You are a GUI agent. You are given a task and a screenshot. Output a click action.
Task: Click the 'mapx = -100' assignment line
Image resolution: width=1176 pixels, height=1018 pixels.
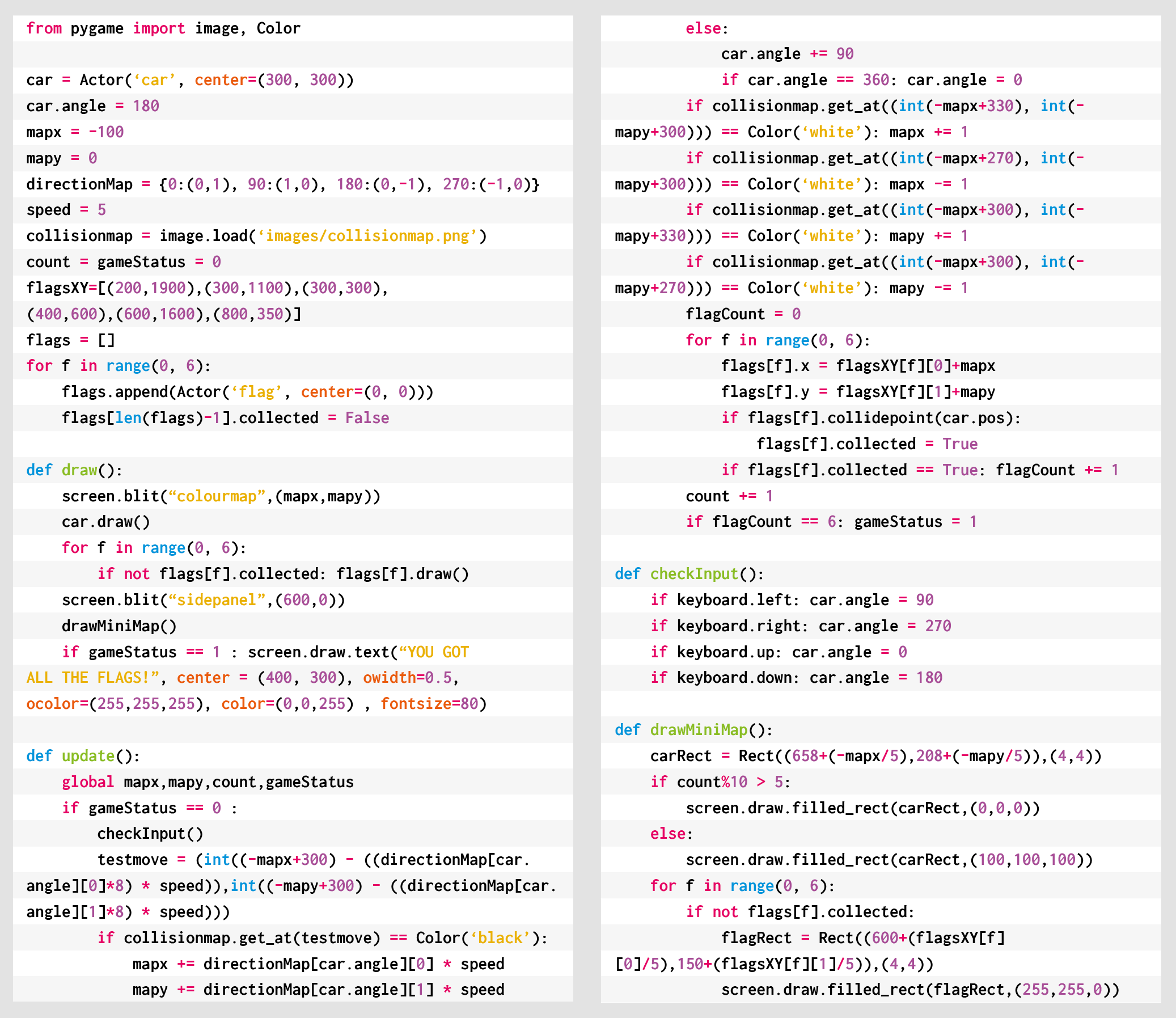pyautogui.click(x=75, y=132)
